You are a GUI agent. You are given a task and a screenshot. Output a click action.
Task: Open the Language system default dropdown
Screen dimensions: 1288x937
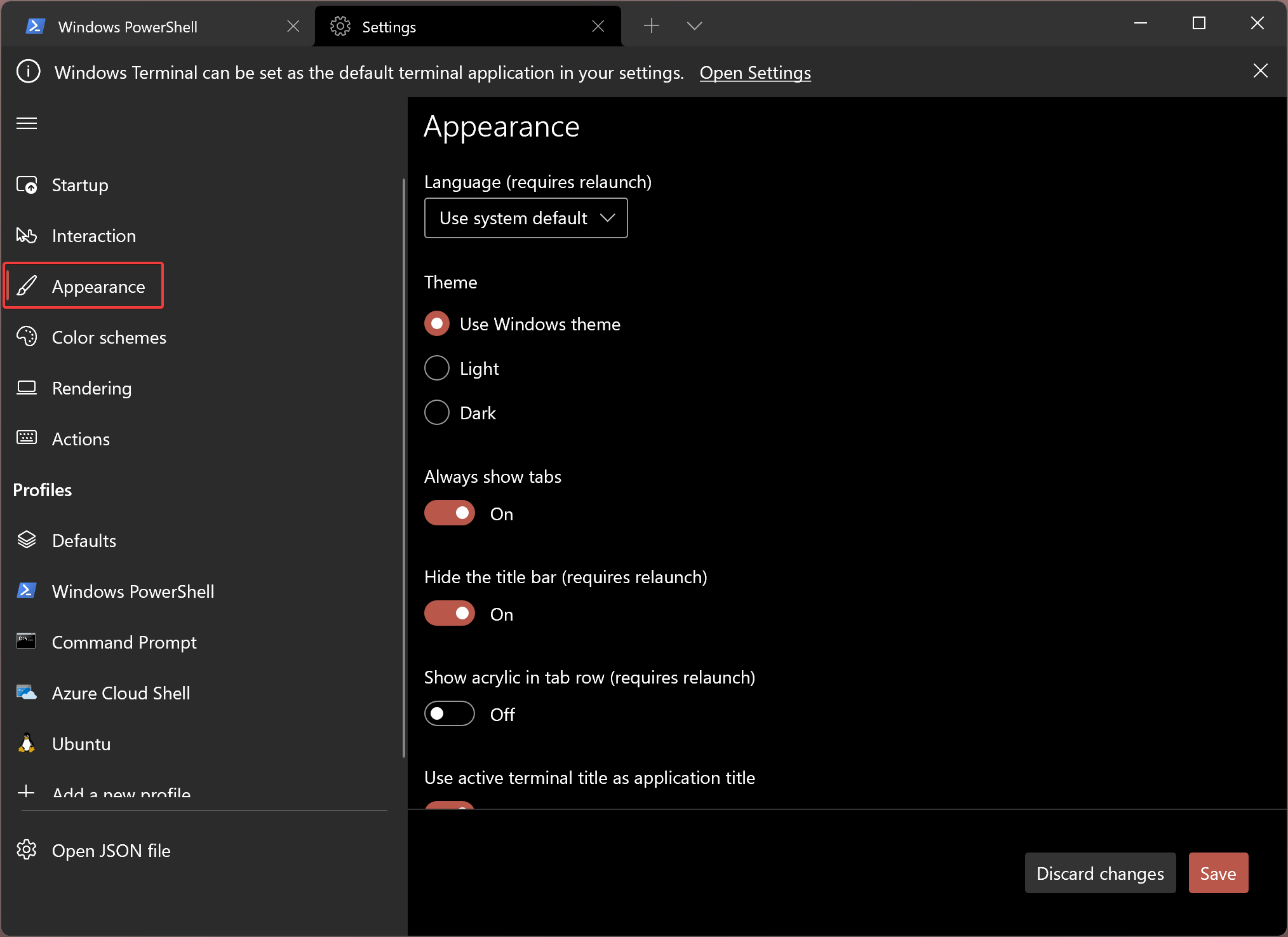coord(526,218)
